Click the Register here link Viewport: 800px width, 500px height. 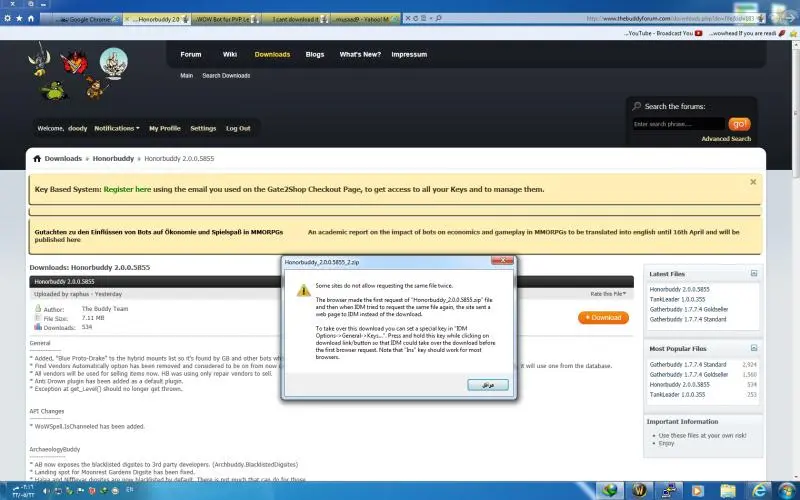pyautogui.click(x=127, y=189)
